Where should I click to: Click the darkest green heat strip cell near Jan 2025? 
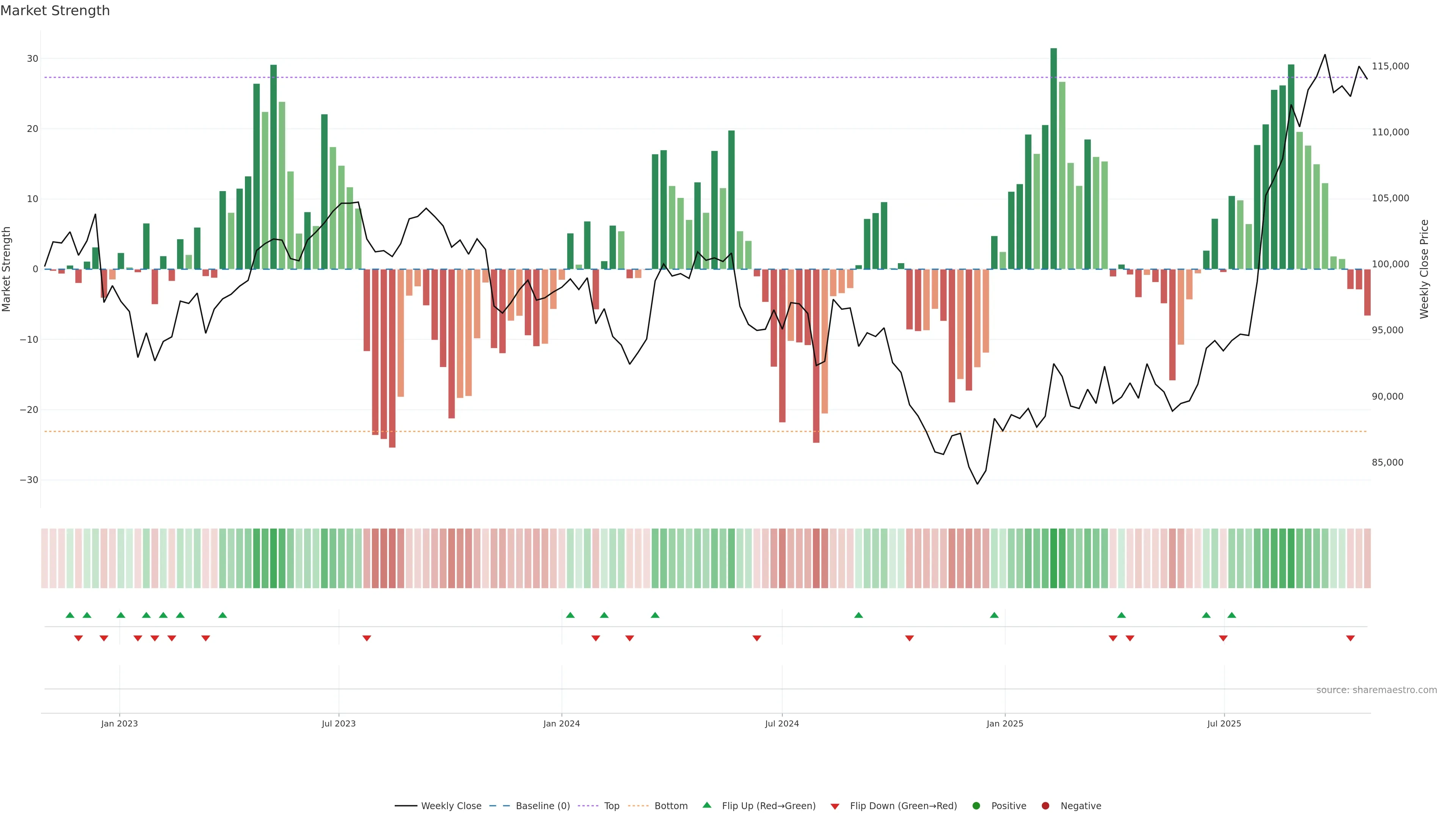[x=1054, y=559]
